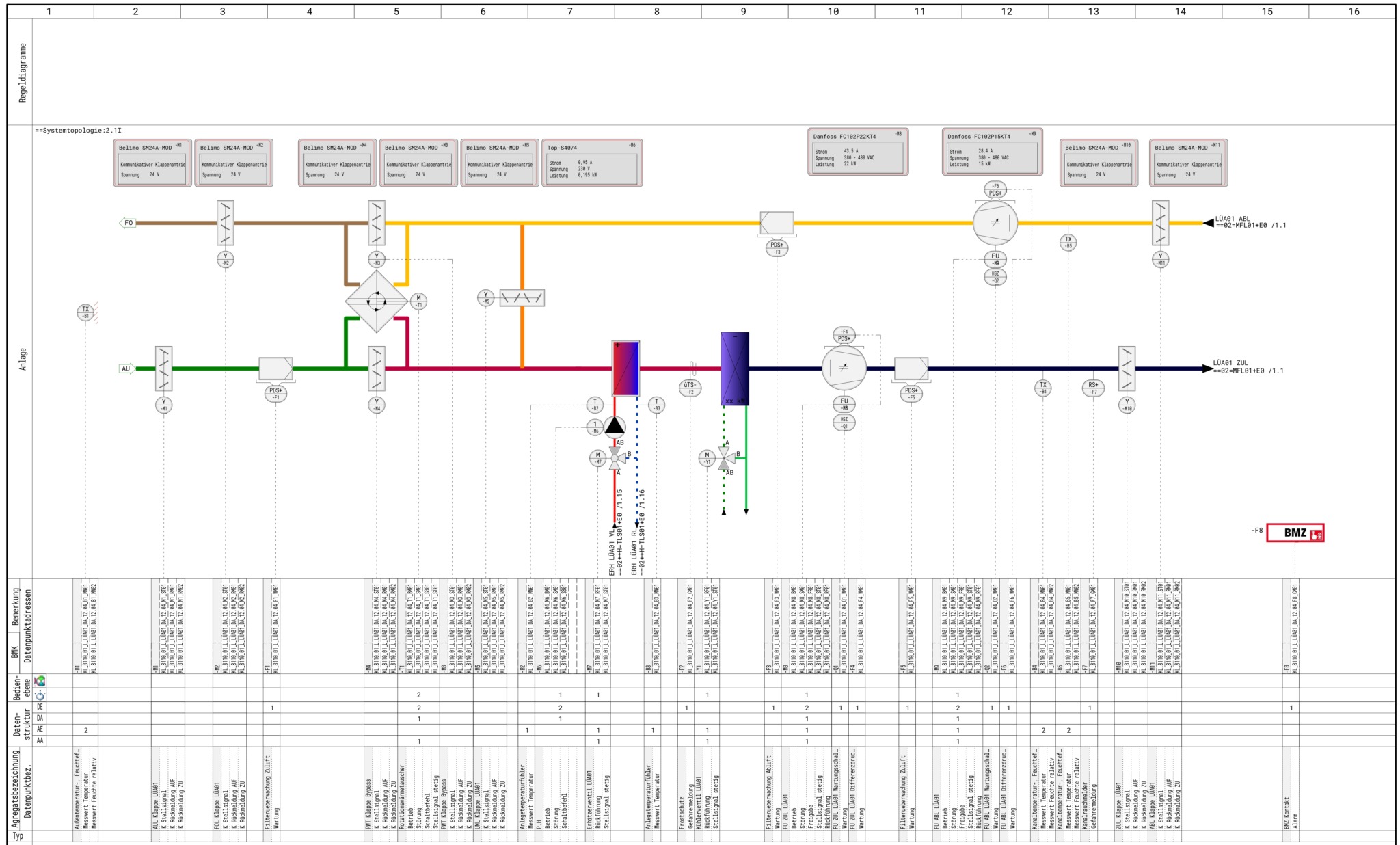
Task: Click the Typ row header
Action: pos(18,836)
